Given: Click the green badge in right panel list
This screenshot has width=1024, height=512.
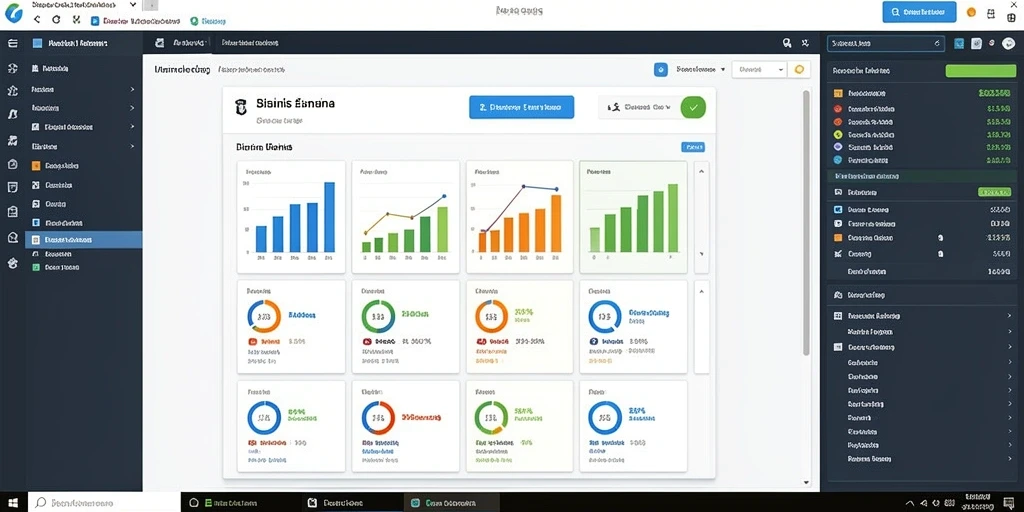Looking at the screenshot, I should [x=994, y=192].
